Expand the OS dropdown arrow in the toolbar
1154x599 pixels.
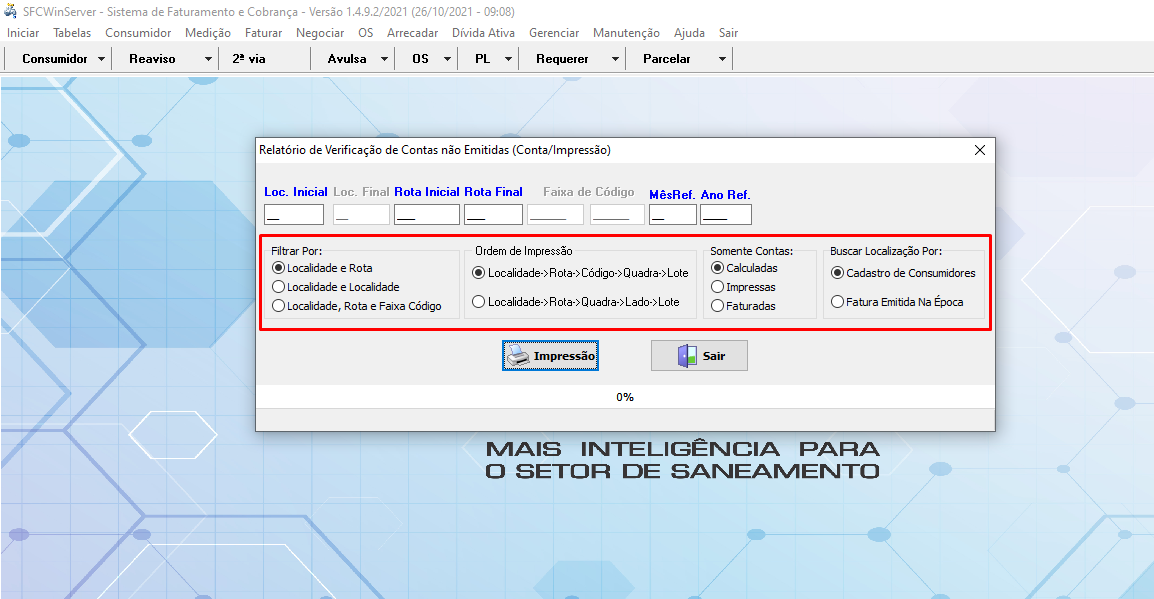pos(446,58)
